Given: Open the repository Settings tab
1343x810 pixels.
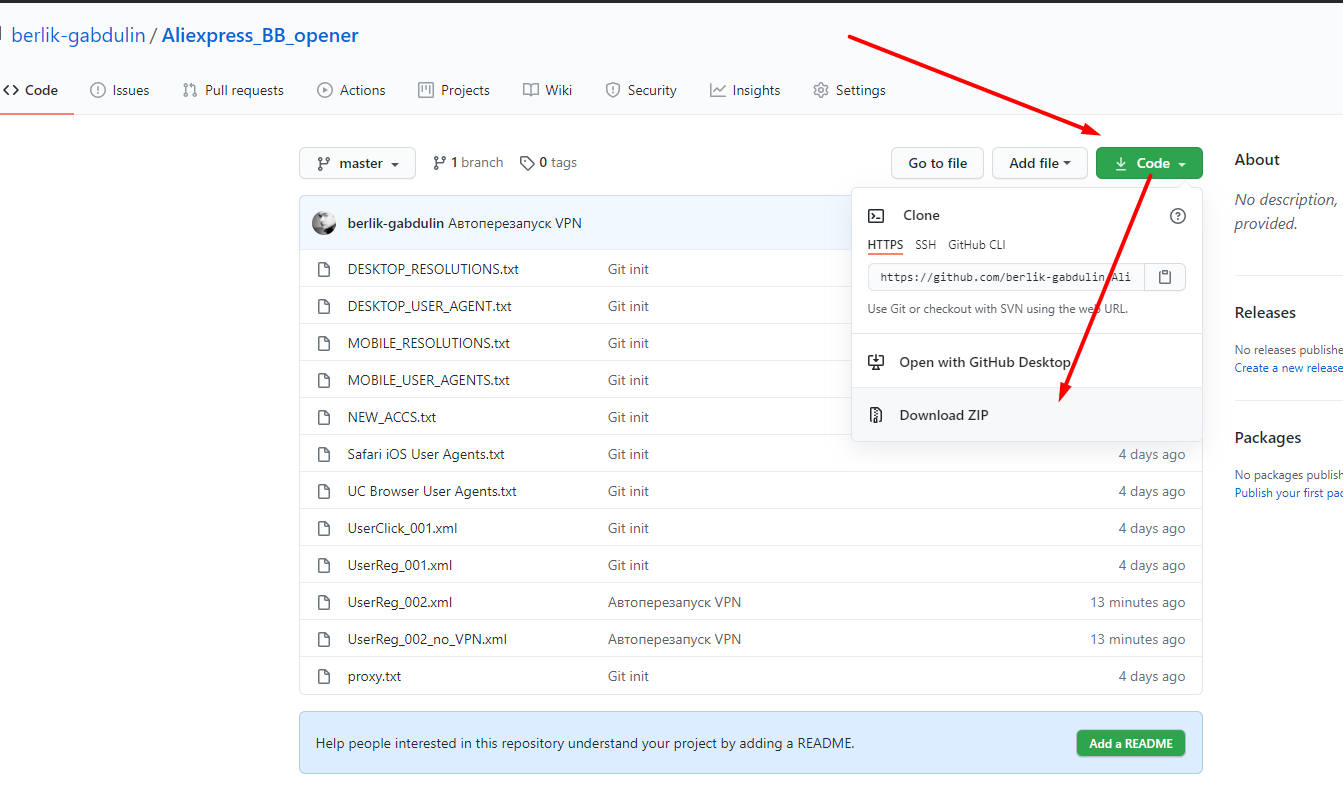Looking at the screenshot, I should coord(849,90).
